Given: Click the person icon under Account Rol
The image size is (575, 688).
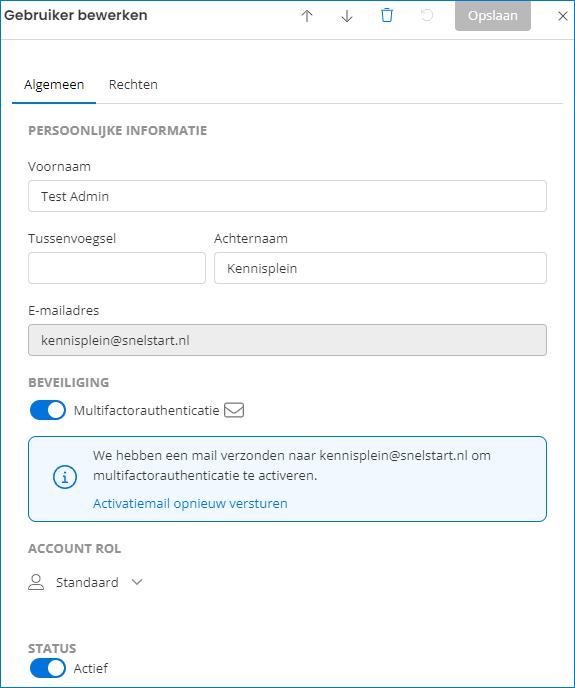Looking at the screenshot, I should pyautogui.click(x=36, y=582).
